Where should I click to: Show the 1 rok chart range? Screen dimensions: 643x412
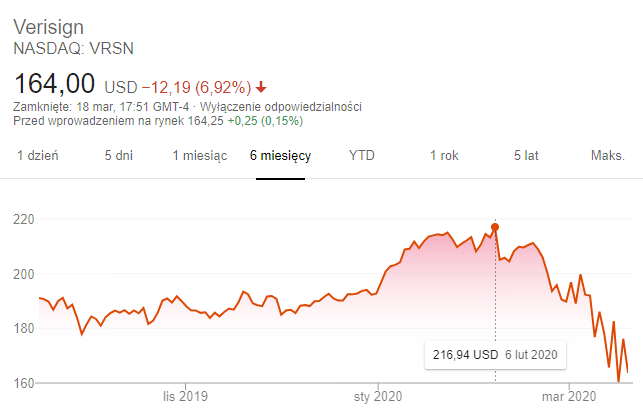pyautogui.click(x=444, y=156)
